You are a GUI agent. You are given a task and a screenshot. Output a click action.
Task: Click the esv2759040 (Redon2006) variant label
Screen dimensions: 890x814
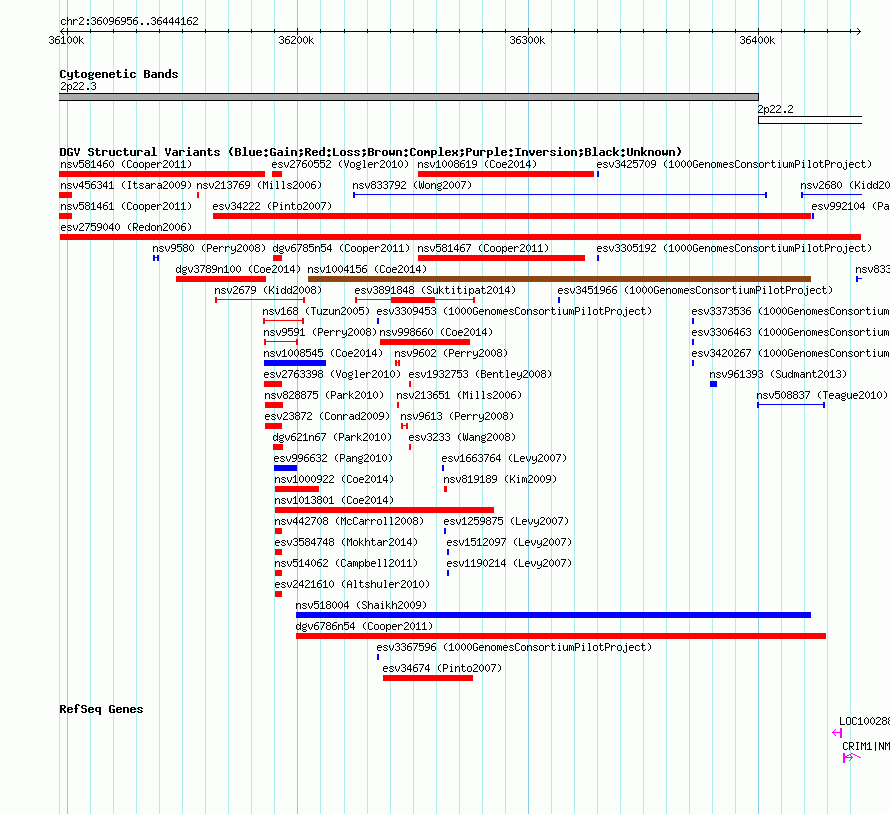[126, 227]
